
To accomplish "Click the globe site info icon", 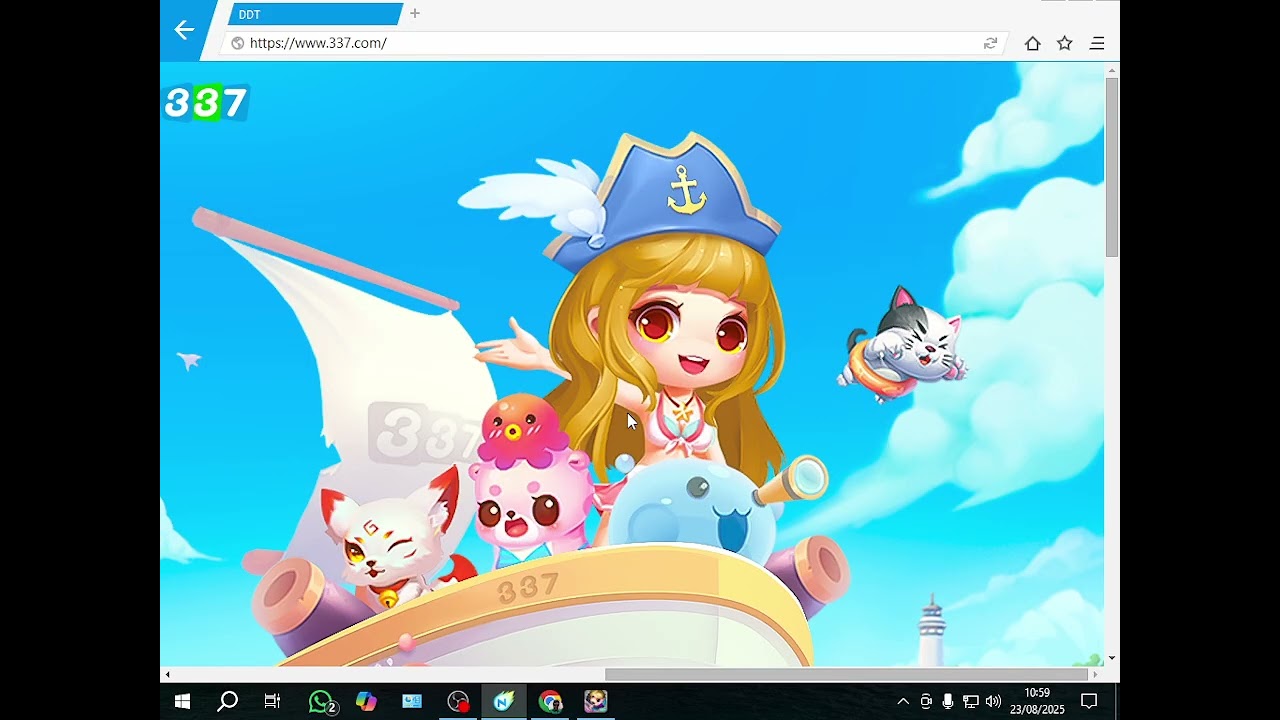I will pos(237,43).
